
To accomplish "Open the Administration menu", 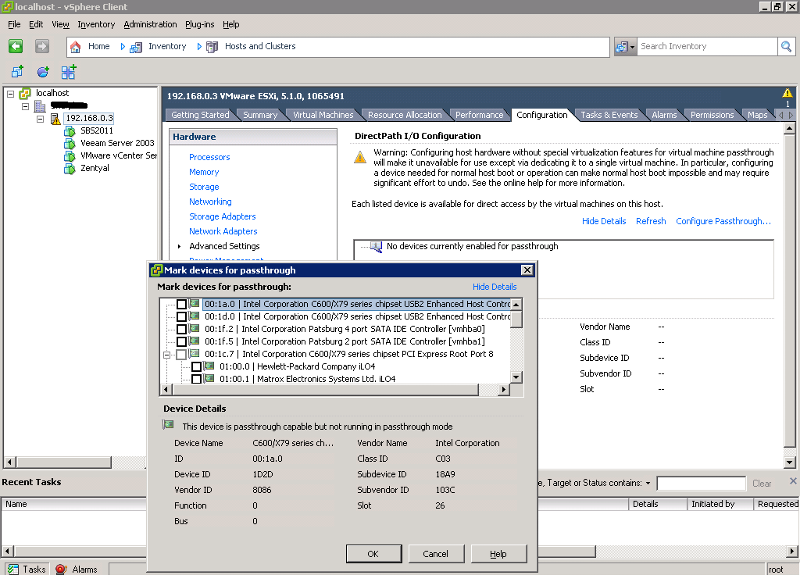I will click(150, 24).
